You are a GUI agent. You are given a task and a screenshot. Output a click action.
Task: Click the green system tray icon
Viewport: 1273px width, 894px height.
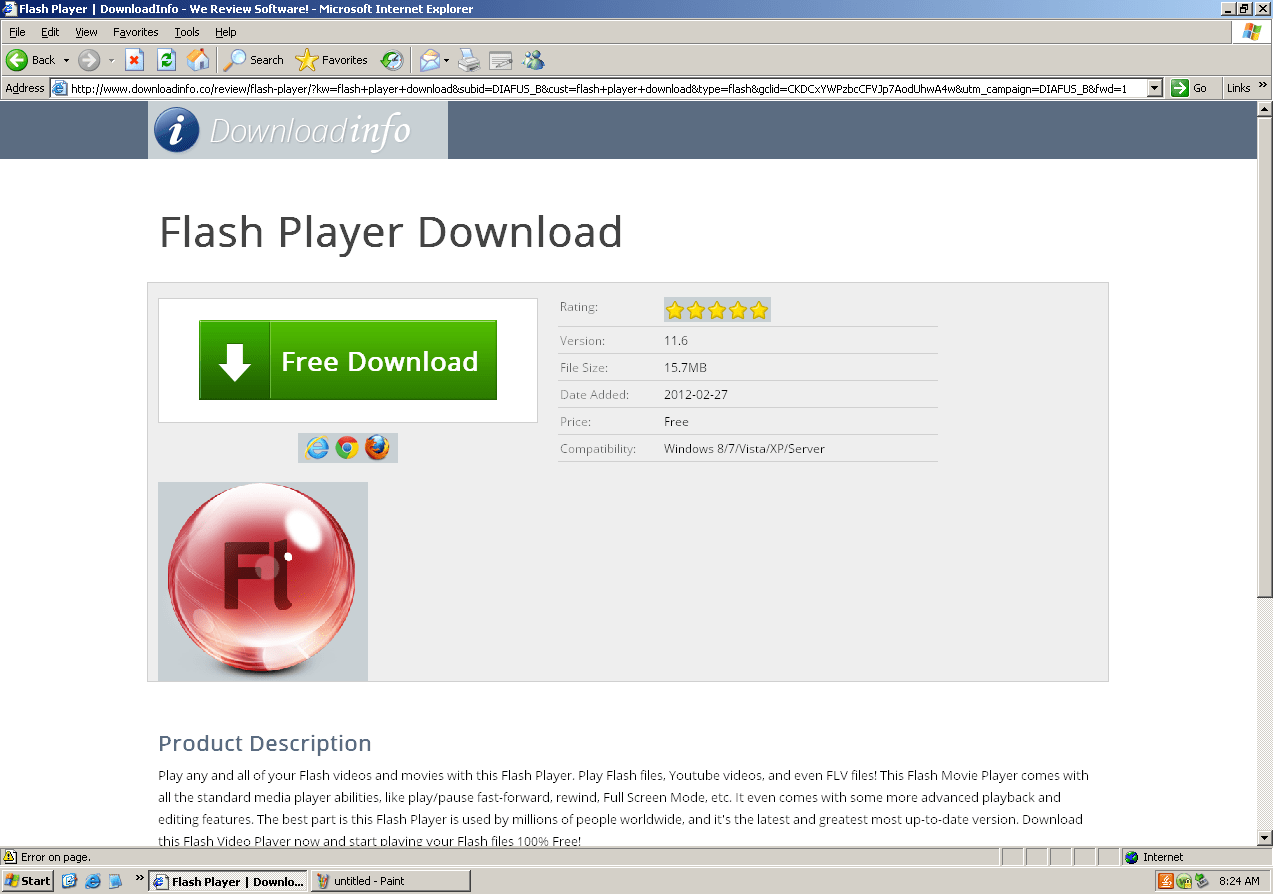1184,881
